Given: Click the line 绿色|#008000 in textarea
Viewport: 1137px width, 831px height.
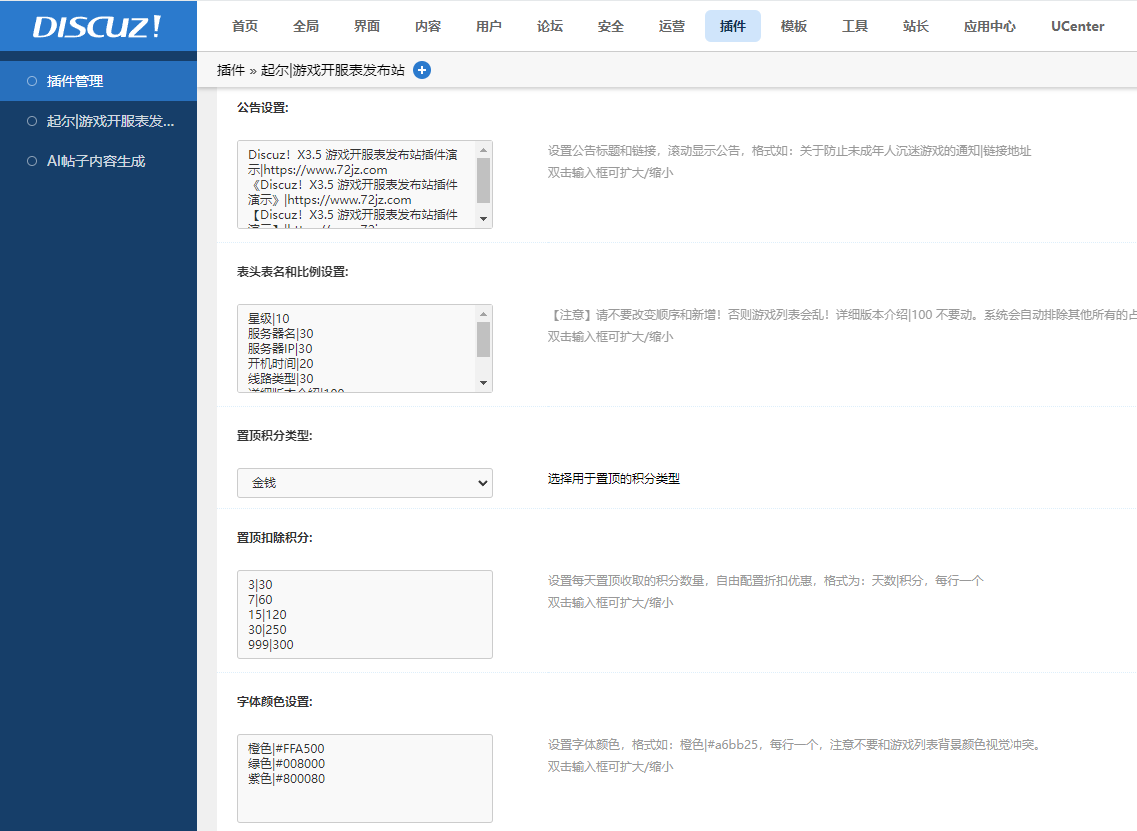Looking at the screenshot, I should [286, 764].
